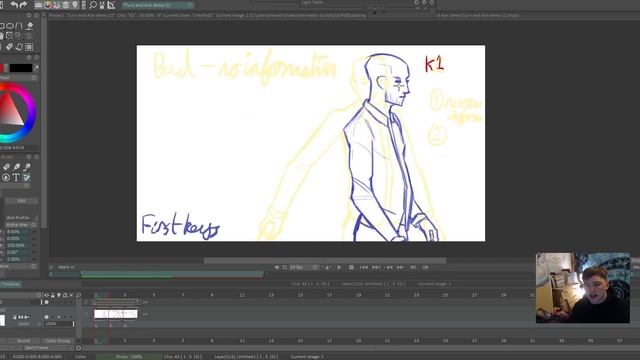Toggle playback sound speaker
Screen dimensions: 640x360
point(277,267)
